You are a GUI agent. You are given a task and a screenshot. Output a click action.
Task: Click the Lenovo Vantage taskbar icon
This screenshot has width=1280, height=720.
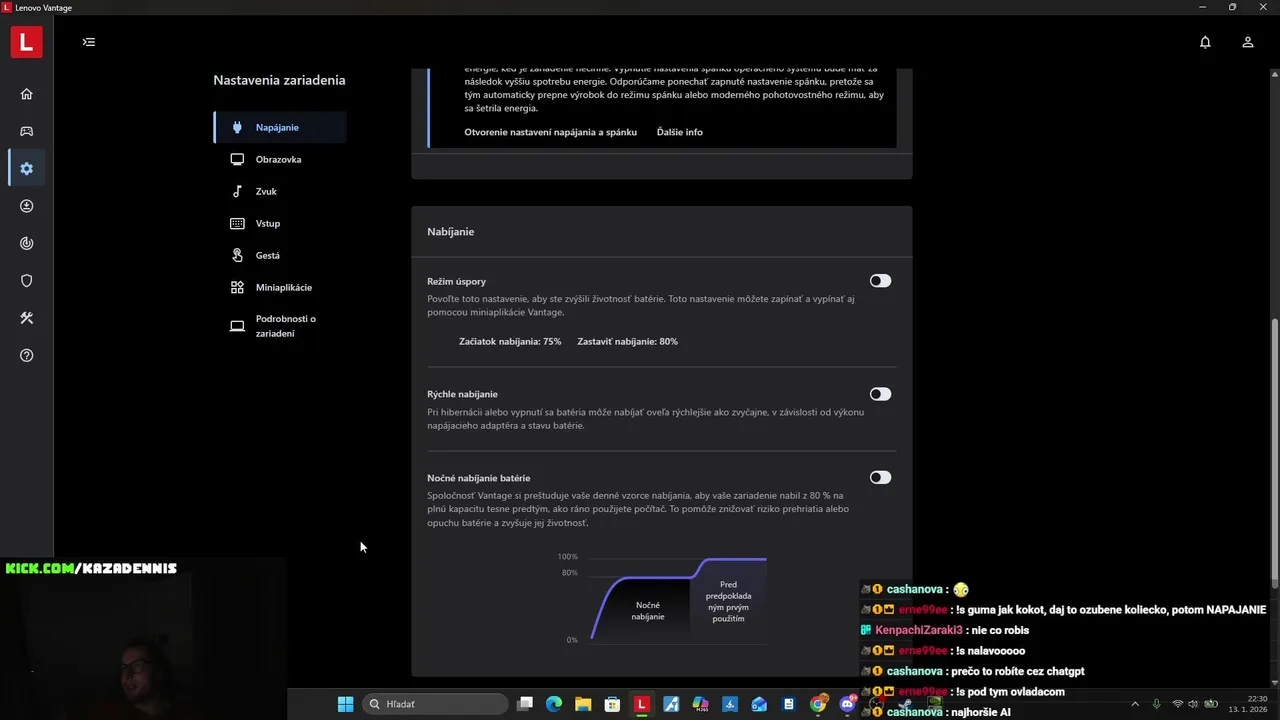pos(642,704)
